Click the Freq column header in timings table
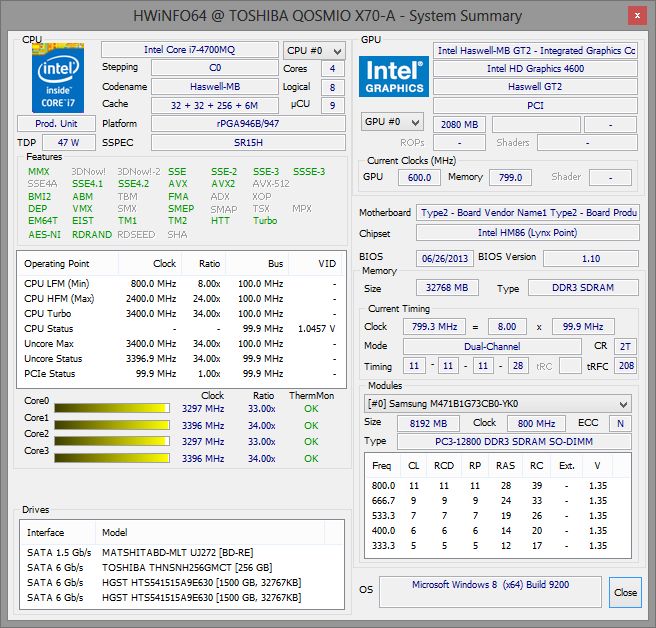 point(381,466)
